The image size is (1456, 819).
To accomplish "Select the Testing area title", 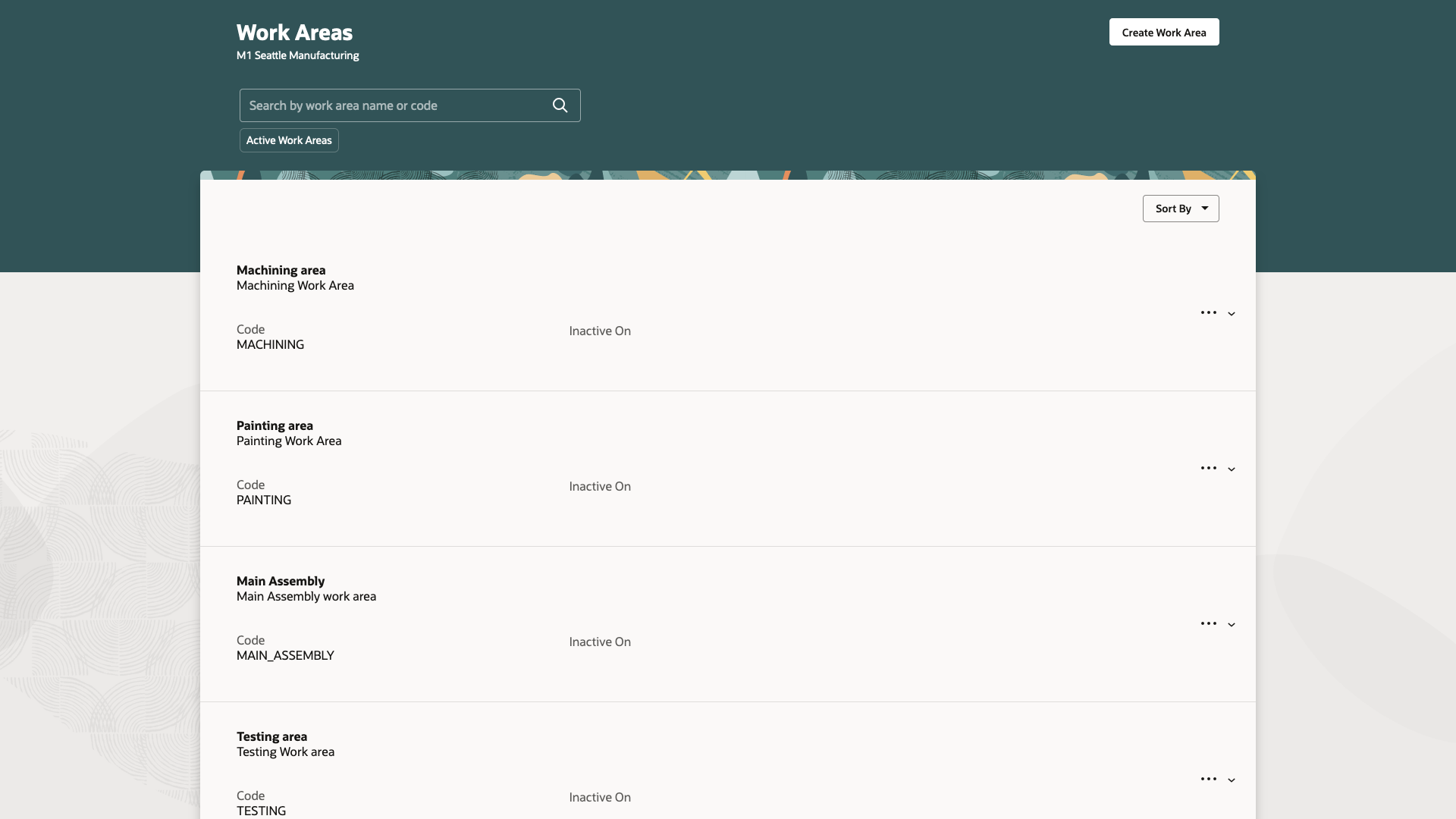I will 271,736.
